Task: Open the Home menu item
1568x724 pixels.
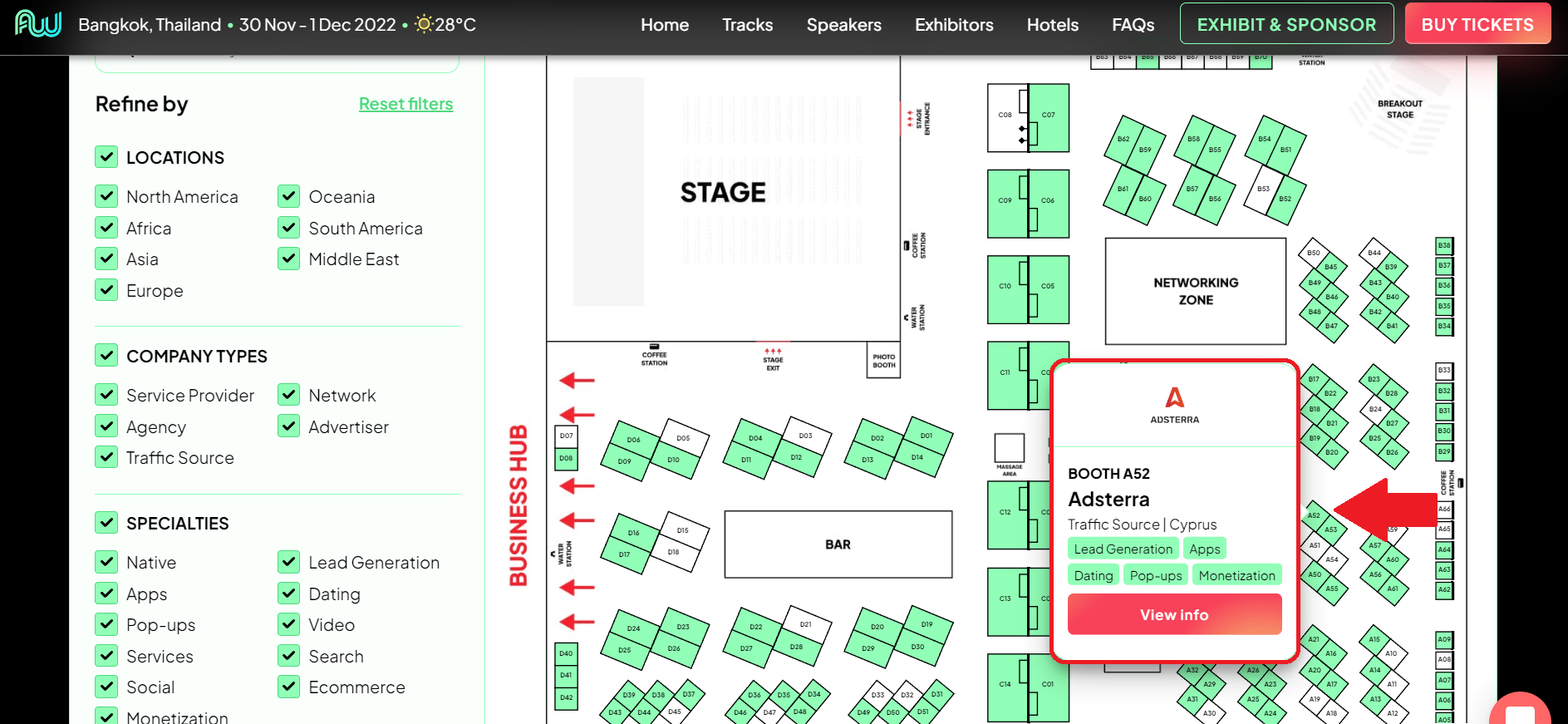Action: click(x=665, y=25)
